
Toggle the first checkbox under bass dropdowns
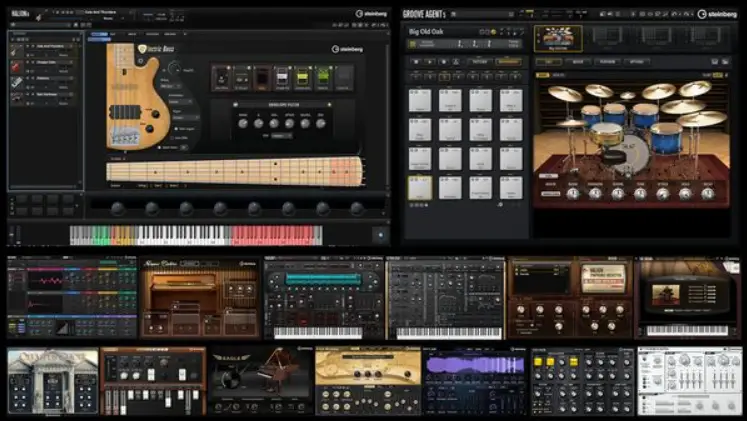(175, 129)
